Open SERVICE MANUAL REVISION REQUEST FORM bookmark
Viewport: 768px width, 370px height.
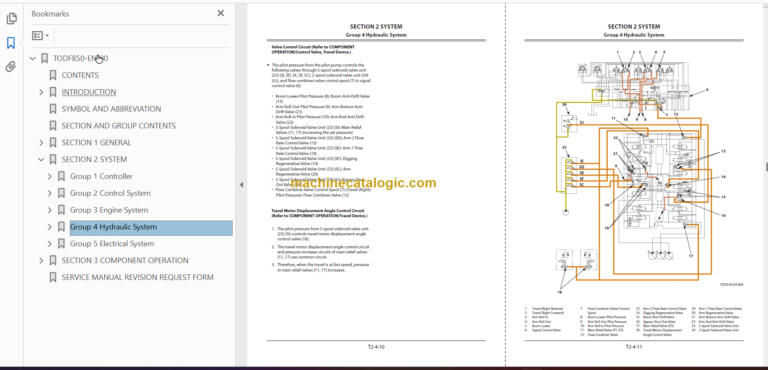137,277
